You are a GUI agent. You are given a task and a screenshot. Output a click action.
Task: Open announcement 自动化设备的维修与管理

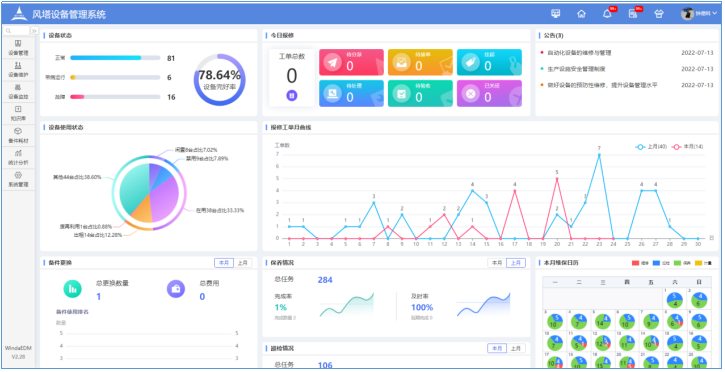tap(579, 53)
